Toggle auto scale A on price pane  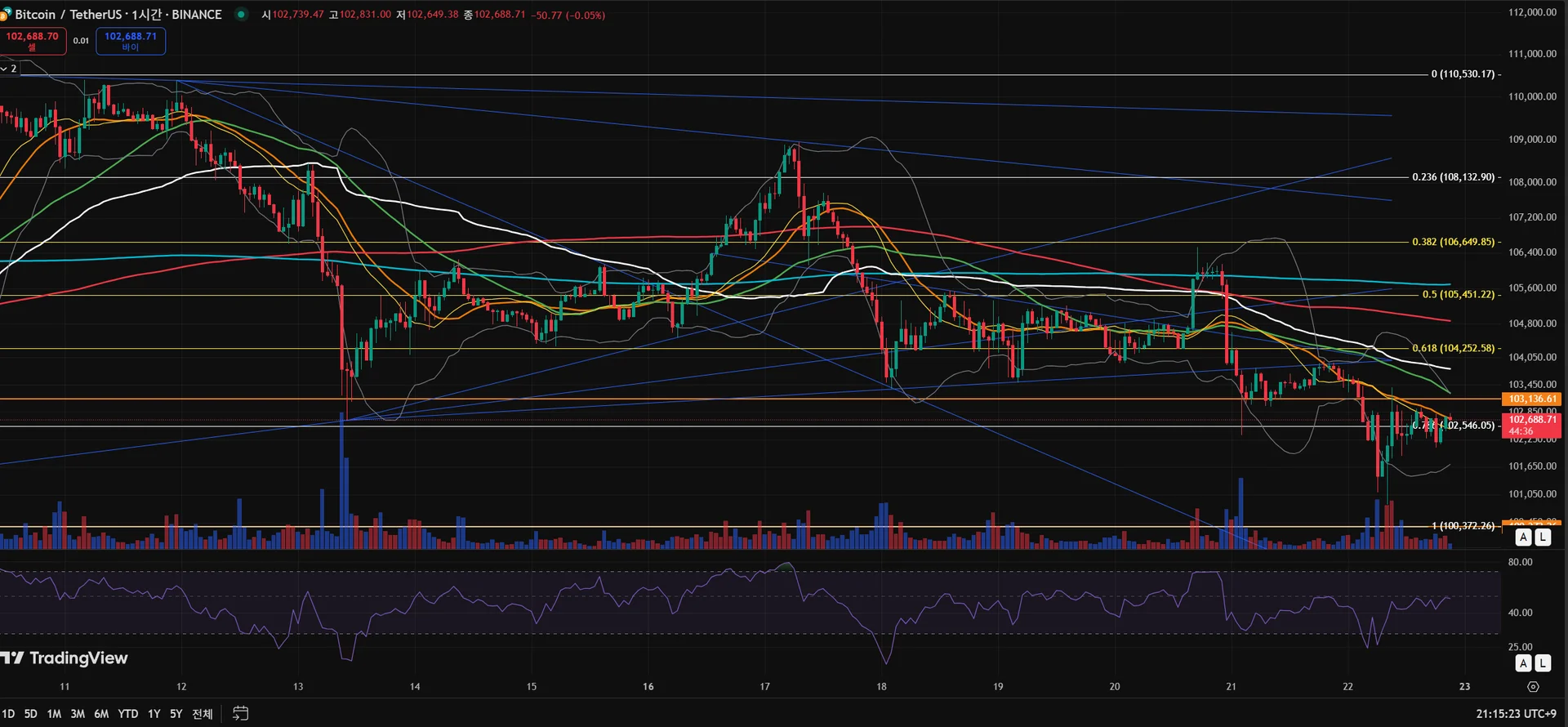tap(1524, 537)
